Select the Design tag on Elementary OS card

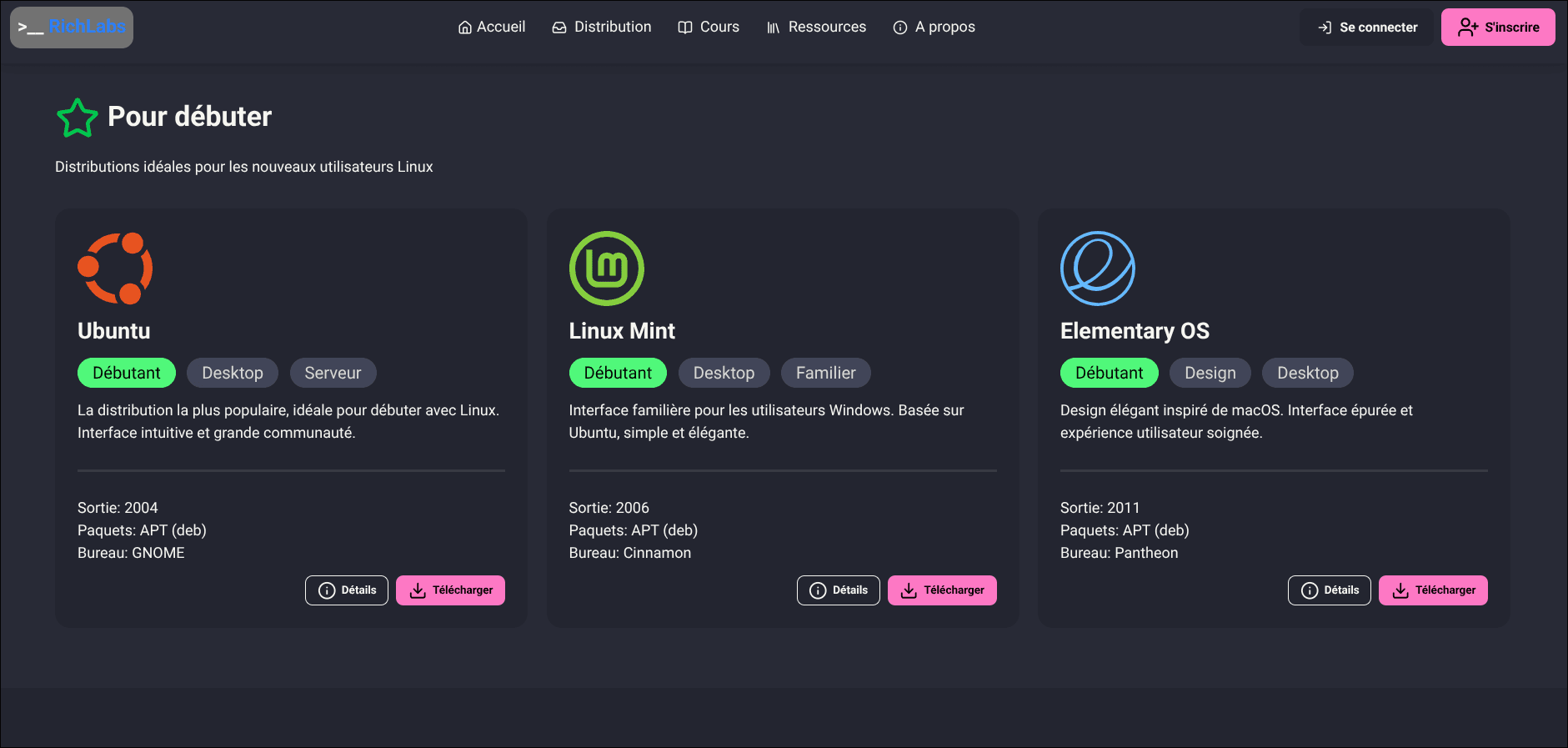[x=1210, y=373]
